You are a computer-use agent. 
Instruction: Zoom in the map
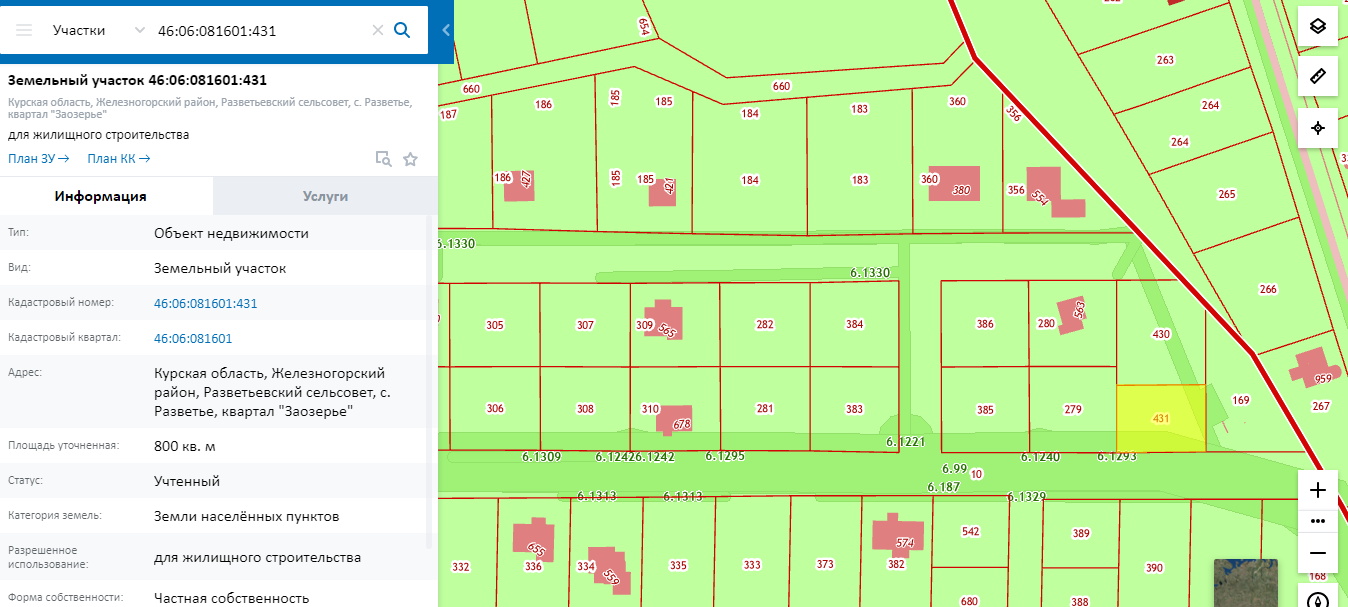(x=1318, y=490)
